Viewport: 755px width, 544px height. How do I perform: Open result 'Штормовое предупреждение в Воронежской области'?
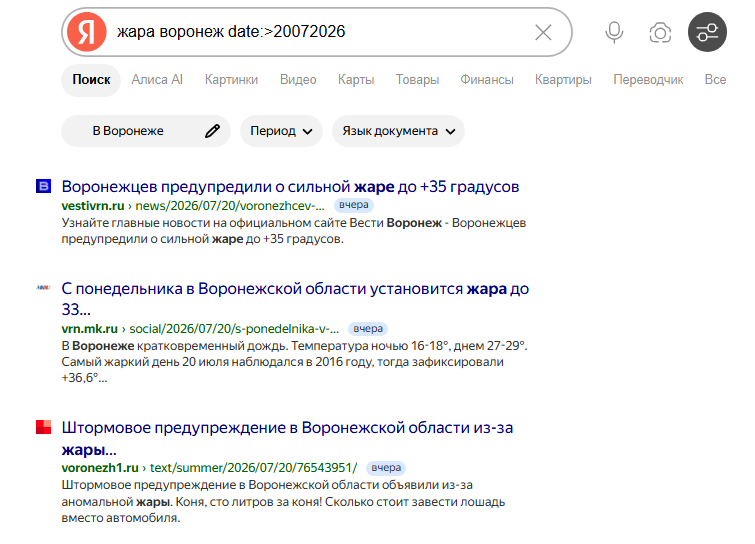coord(287,438)
